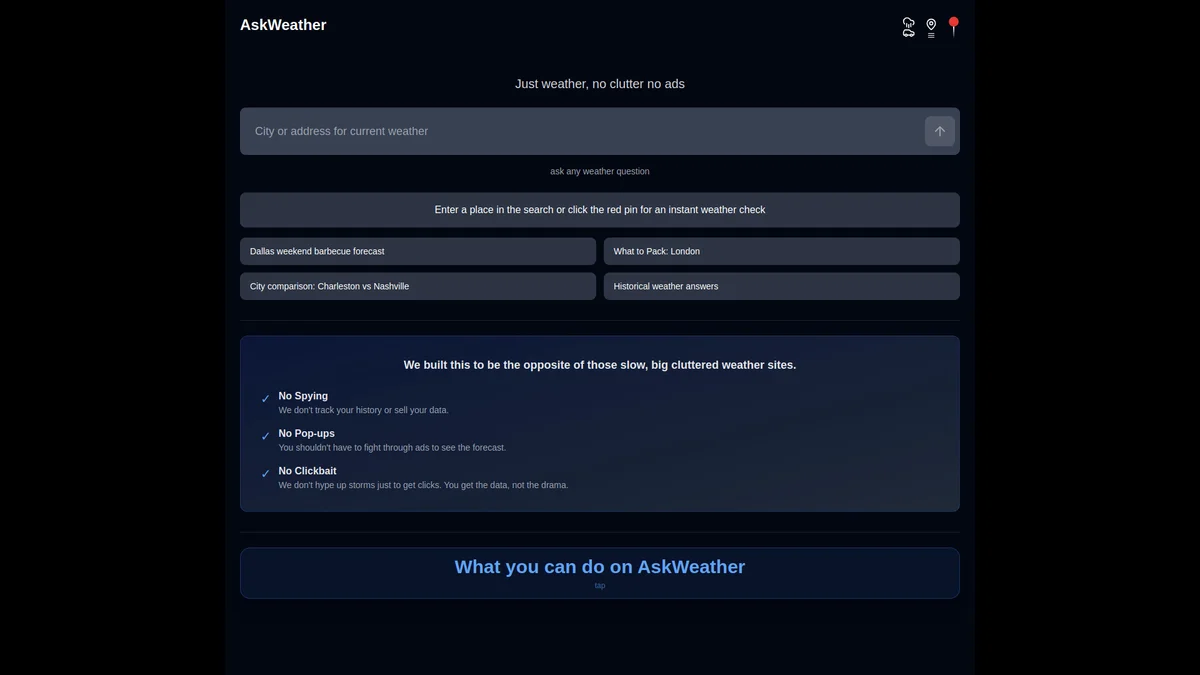The height and width of the screenshot is (675, 1200).
Task: Click the red pin for instant weather
Action: click(x=953, y=26)
